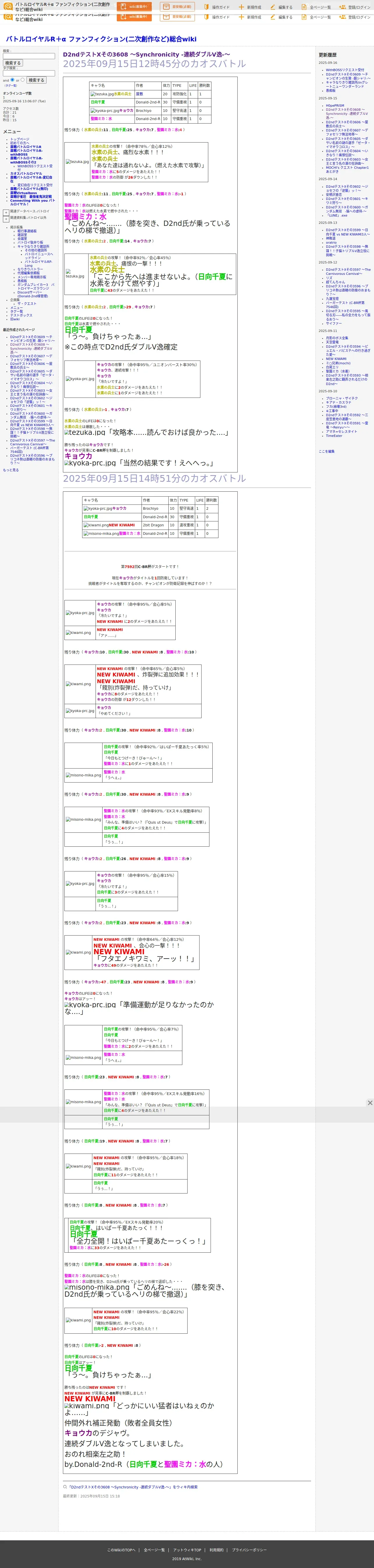Open WithBOSSリクエスト受付 in 更新履歴
Screen dimensions: 374x1568
click(x=345, y=70)
